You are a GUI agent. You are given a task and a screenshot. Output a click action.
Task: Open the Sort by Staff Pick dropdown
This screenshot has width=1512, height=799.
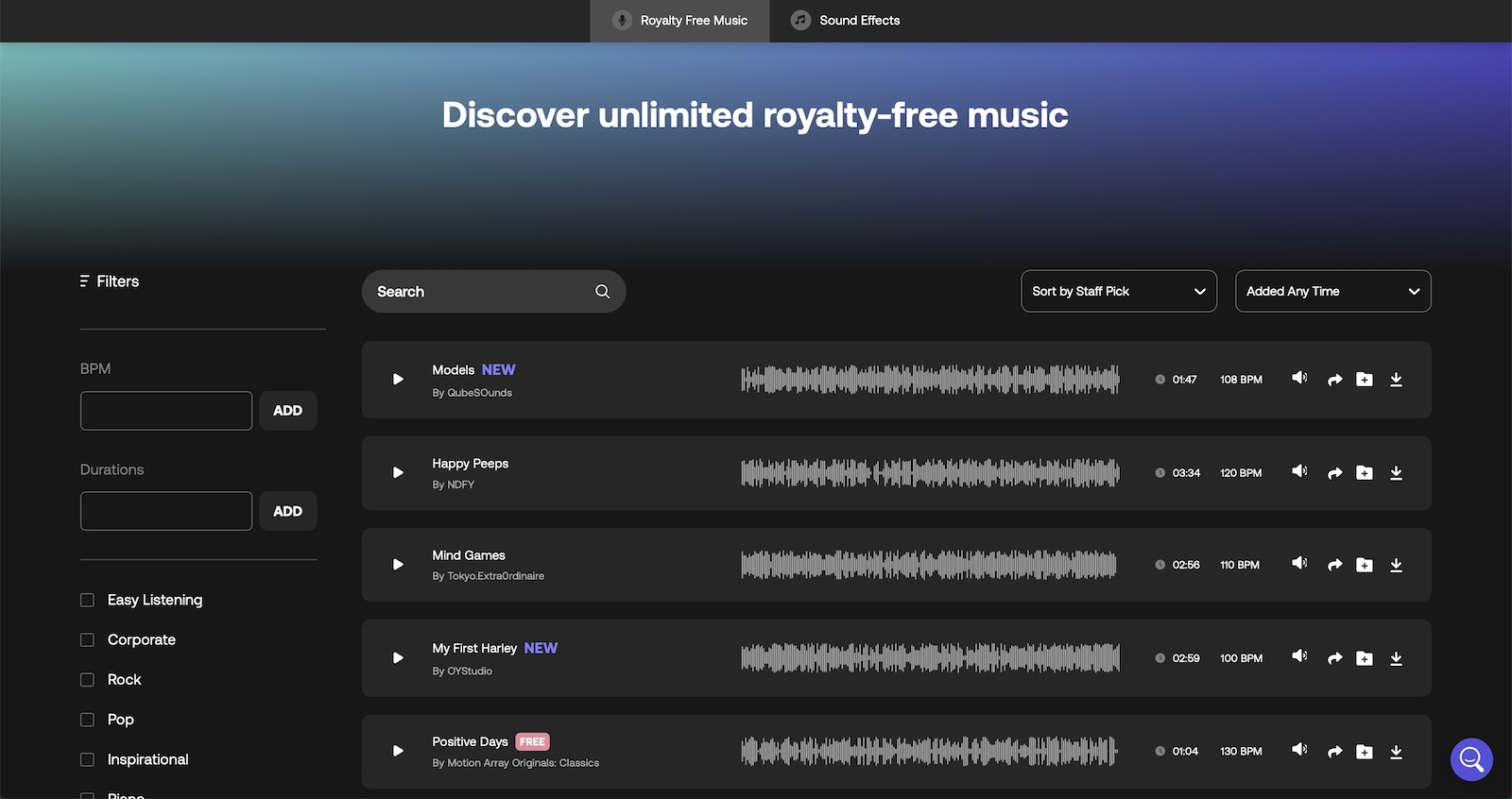tap(1118, 291)
